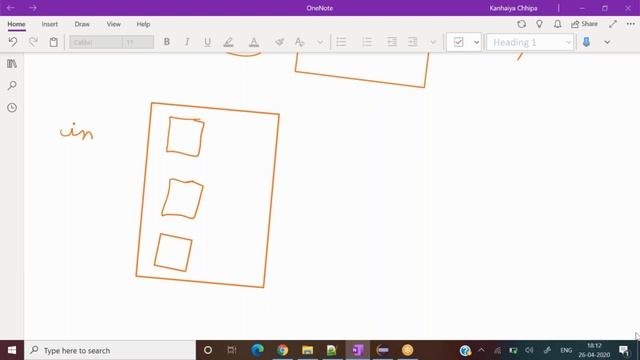Open the Windows Start menu

tap(12, 350)
